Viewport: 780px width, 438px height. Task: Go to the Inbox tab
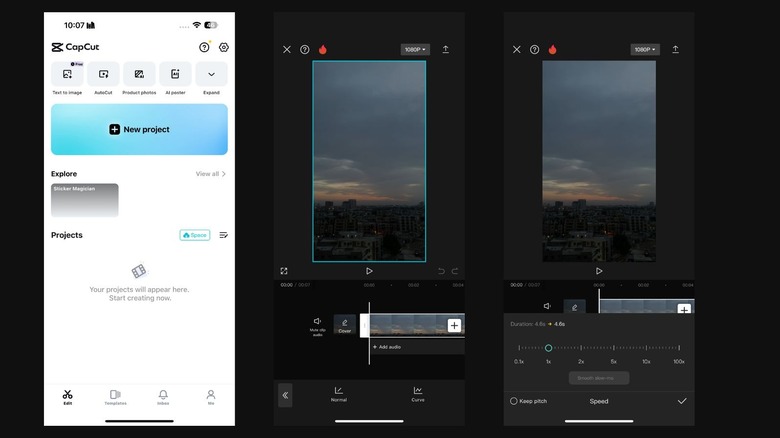tap(163, 396)
